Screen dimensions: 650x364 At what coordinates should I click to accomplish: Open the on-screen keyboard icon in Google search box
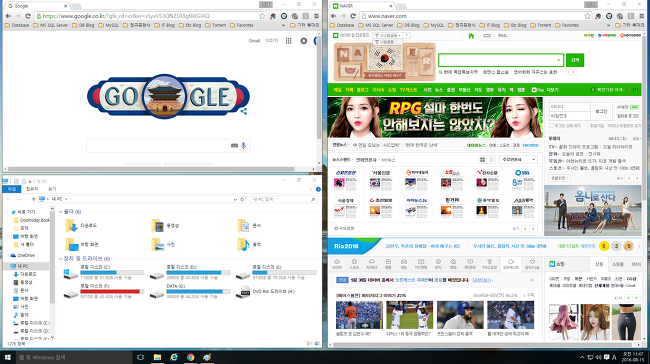[x=234, y=146]
